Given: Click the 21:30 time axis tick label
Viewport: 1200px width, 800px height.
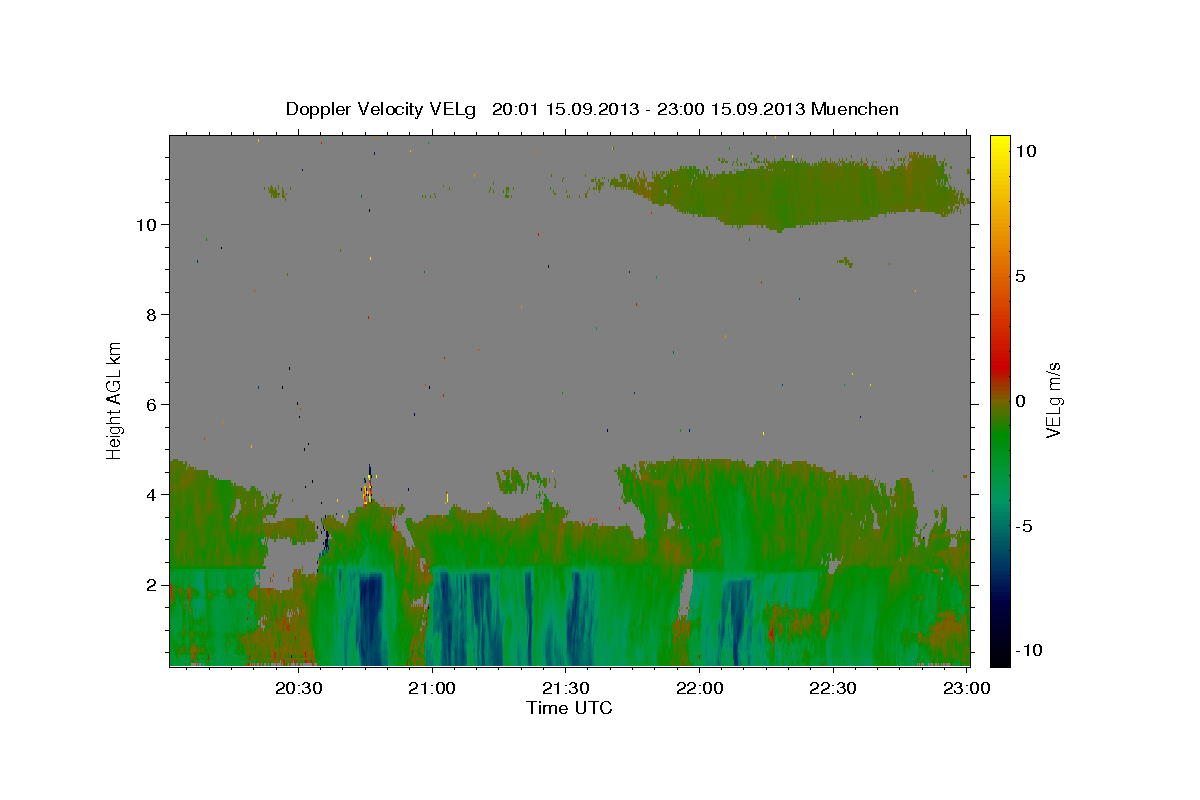Looking at the screenshot, I should click(566, 688).
